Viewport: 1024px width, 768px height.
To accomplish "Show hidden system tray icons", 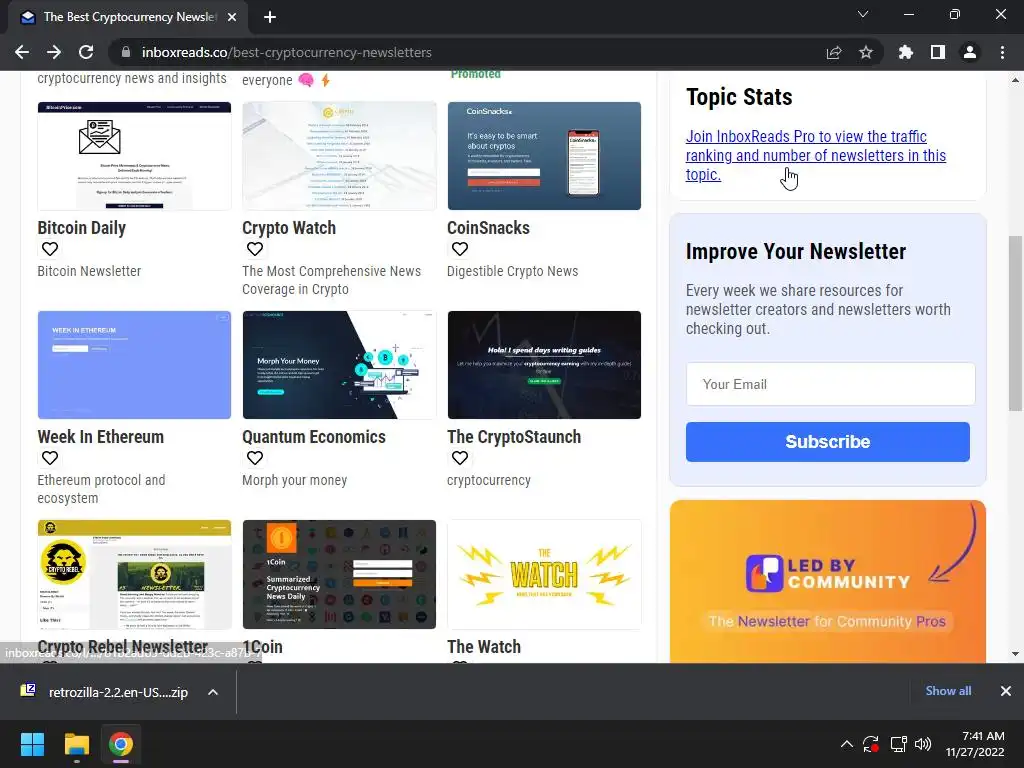I will (846, 744).
